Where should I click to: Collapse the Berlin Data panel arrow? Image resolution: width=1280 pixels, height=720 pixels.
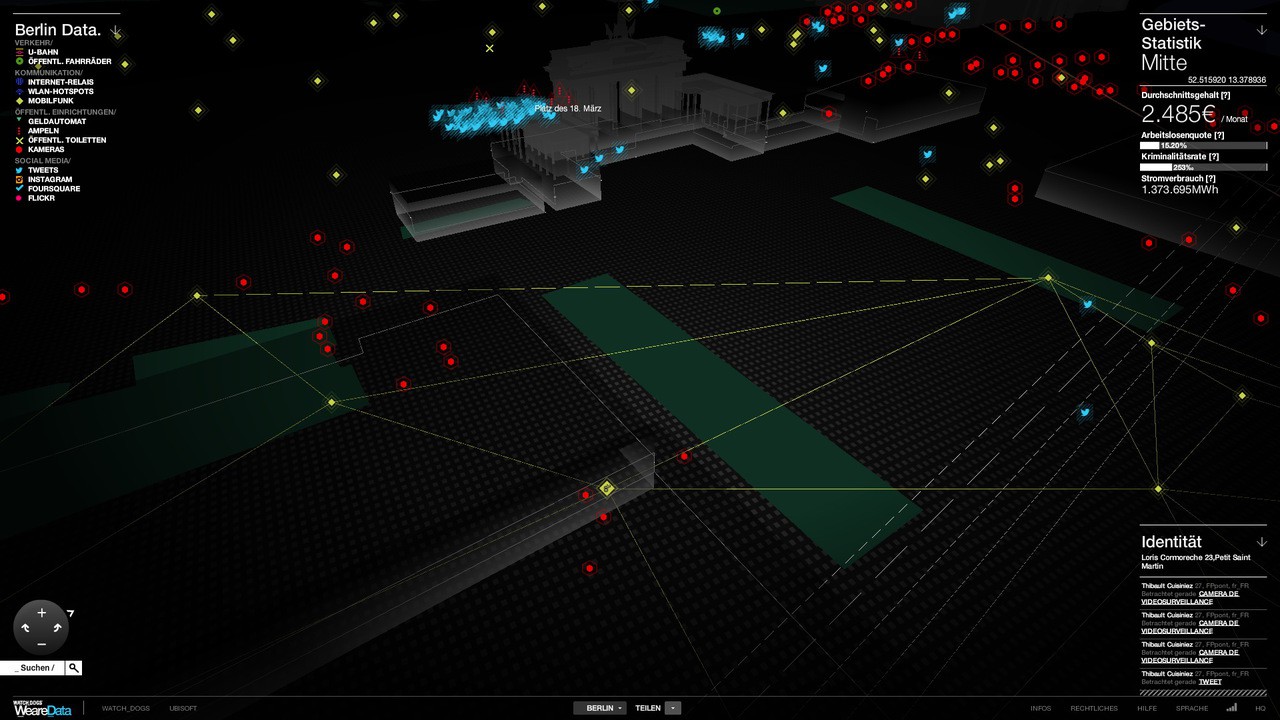click(115, 32)
